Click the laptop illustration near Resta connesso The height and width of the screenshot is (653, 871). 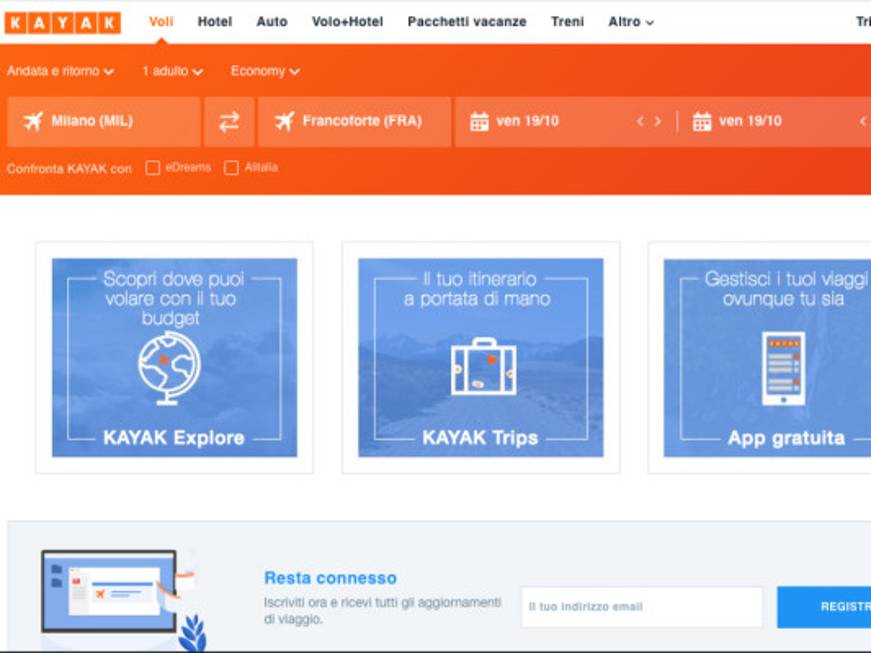pos(109,591)
